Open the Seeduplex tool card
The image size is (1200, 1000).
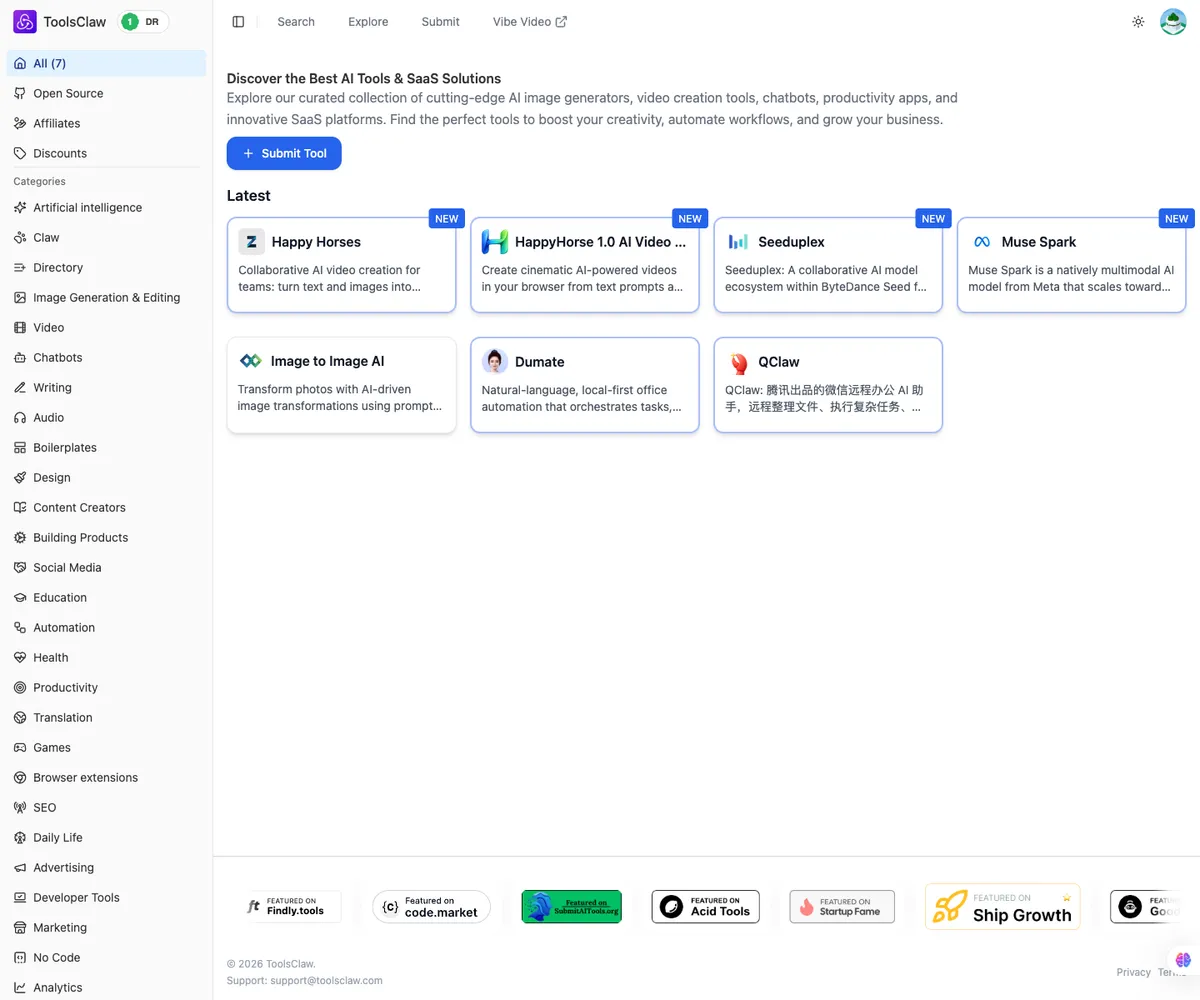point(828,265)
